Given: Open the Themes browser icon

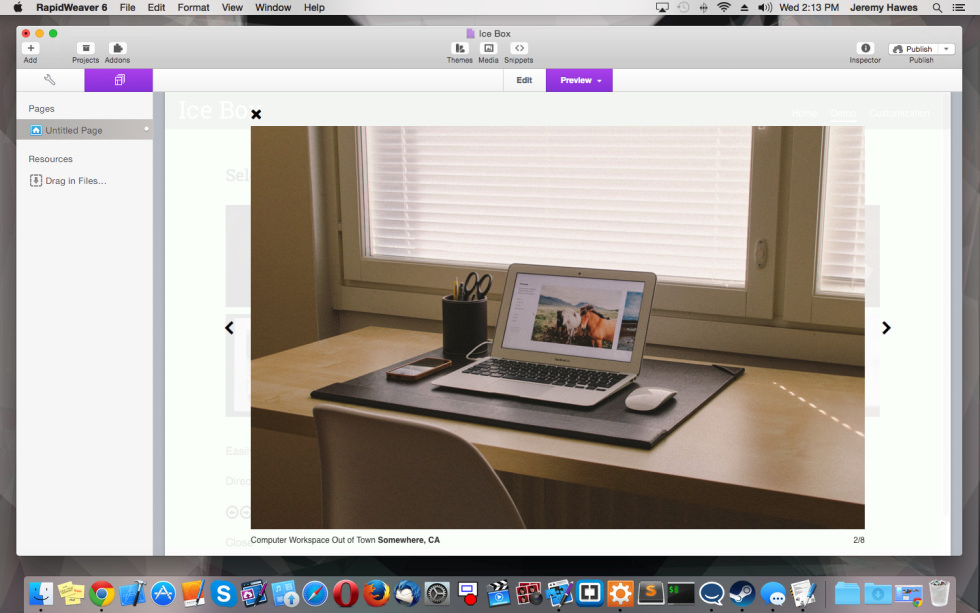Looking at the screenshot, I should pyautogui.click(x=459, y=48).
